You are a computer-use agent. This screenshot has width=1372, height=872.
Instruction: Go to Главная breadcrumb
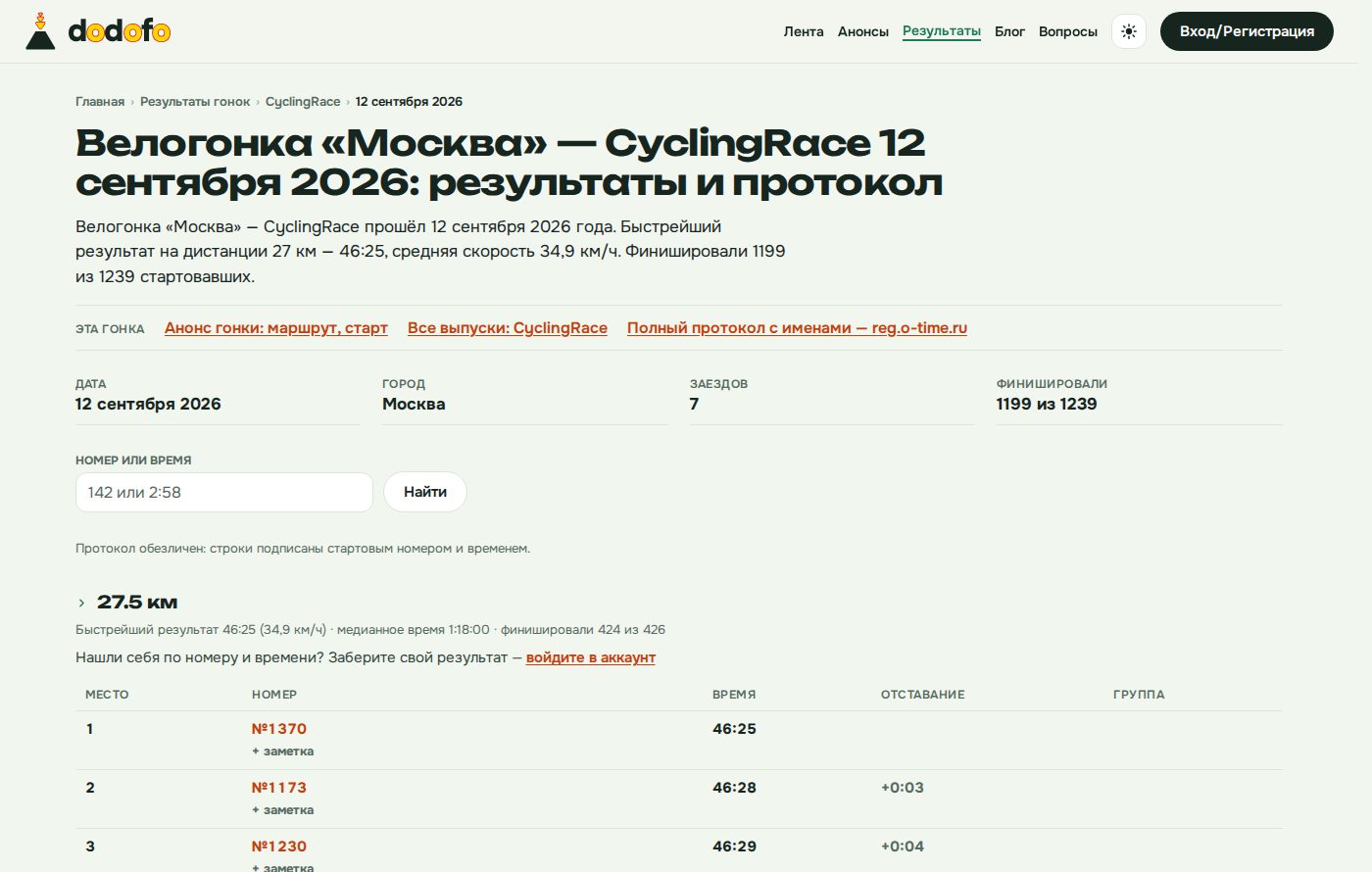pos(100,102)
